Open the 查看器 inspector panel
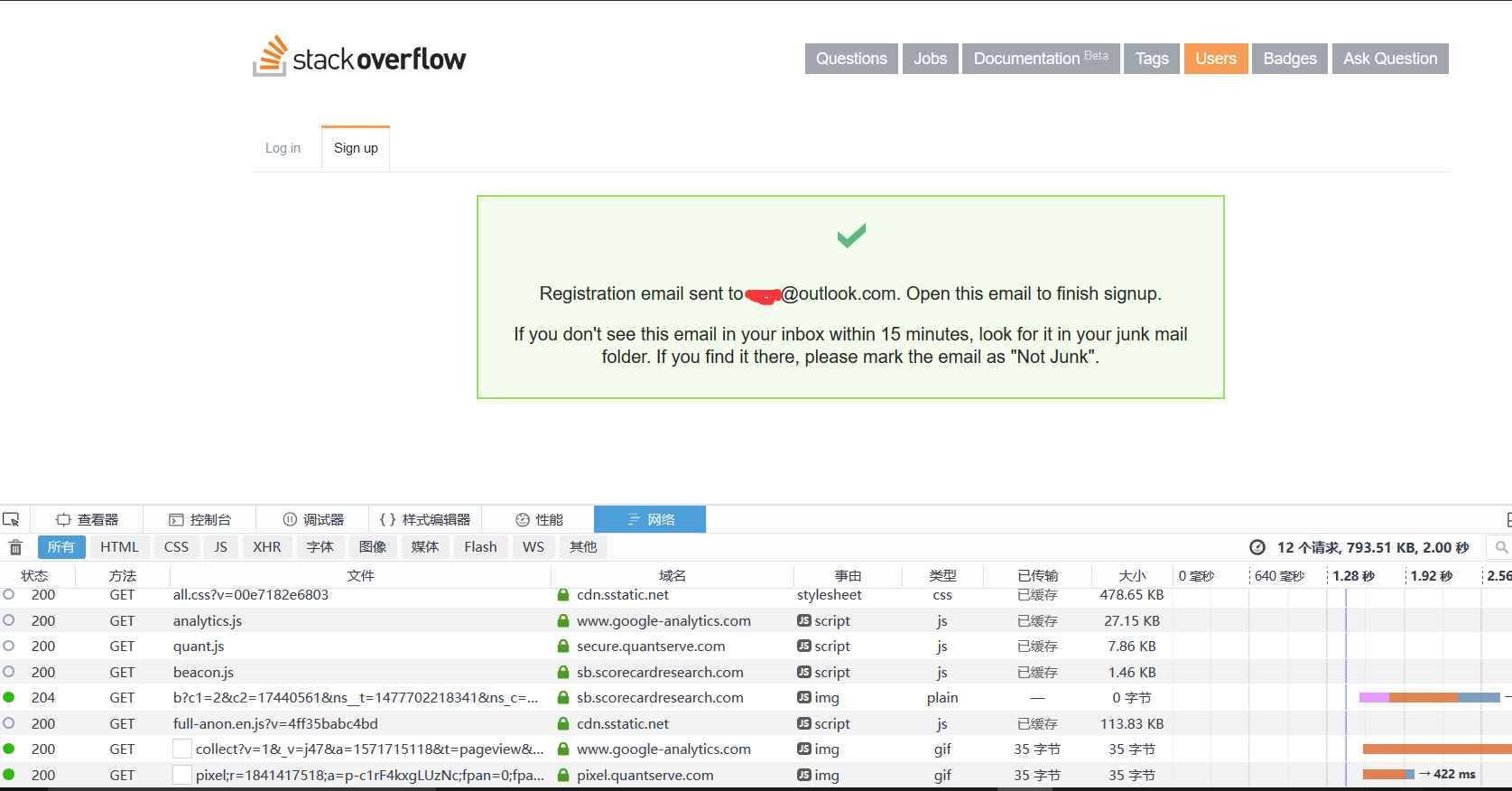1512x791 pixels. [x=88, y=519]
